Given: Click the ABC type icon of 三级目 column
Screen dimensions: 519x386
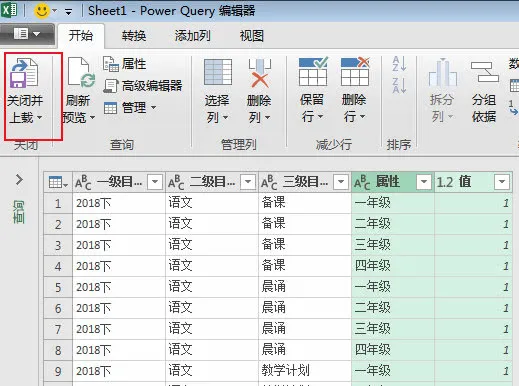Looking at the screenshot, I should pos(269,182).
